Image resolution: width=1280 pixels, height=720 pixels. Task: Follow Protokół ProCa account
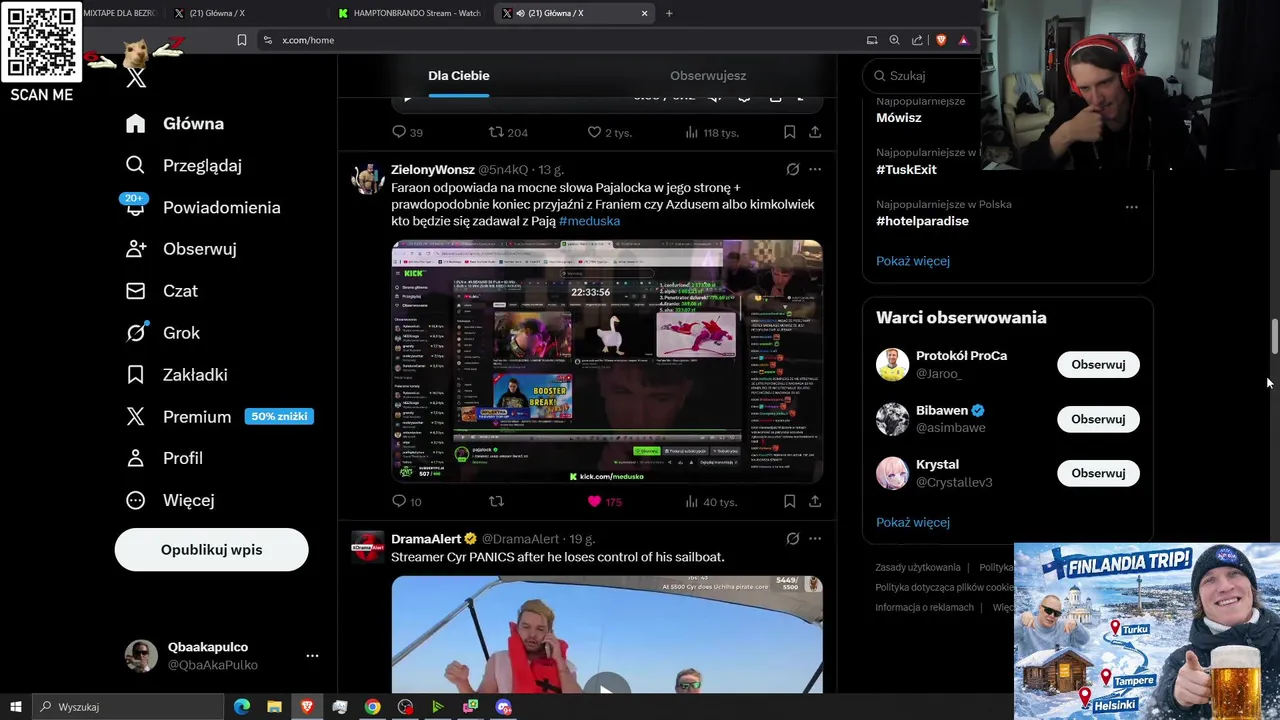pos(1098,365)
